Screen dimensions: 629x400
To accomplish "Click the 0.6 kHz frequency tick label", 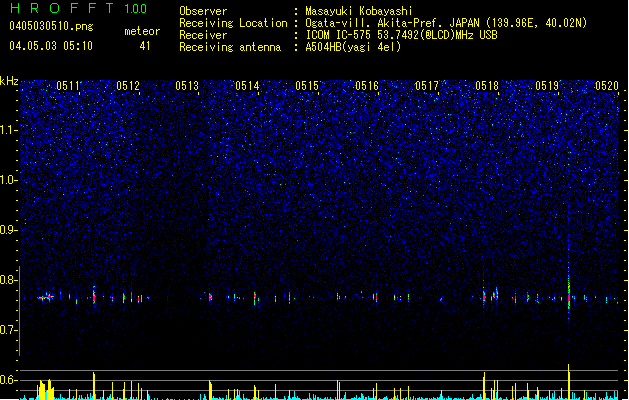I will click(x=9, y=380).
